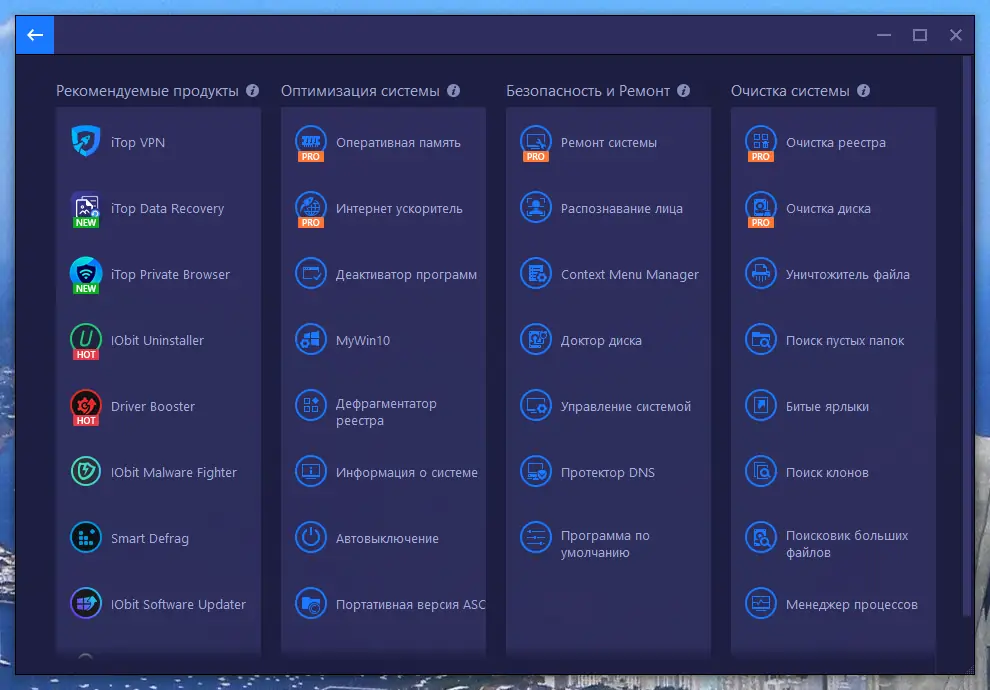The height and width of the screenshot is (690, 990).
Task: Click the "Автовыключение" text
Action: [x=387, y=538]
